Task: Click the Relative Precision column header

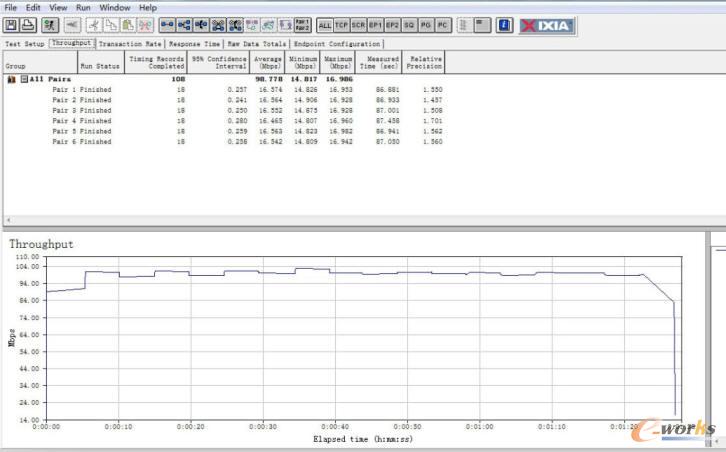Action: (x=424, y=63)
